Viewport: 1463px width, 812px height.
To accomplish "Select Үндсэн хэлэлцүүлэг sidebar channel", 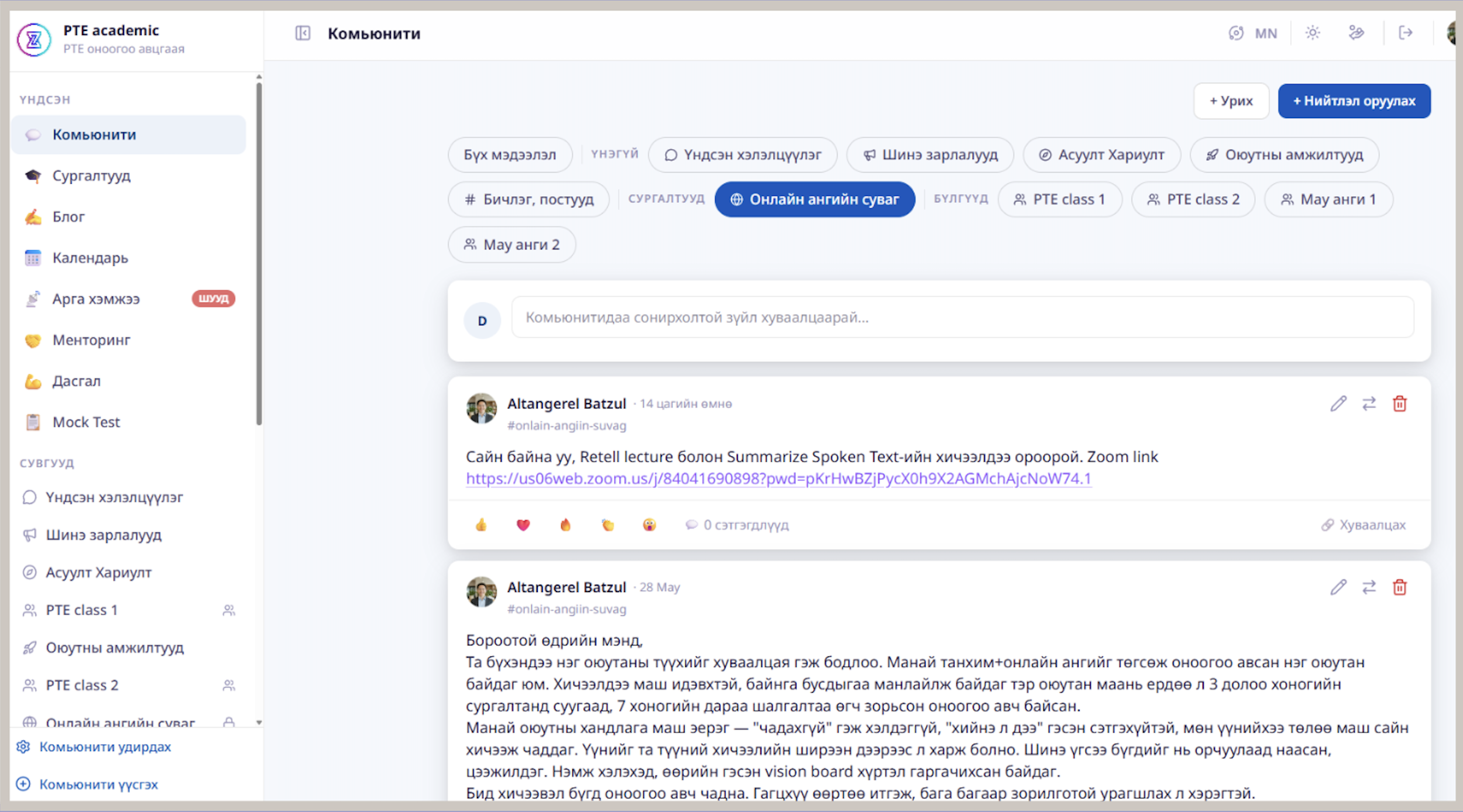I will 129,497.
